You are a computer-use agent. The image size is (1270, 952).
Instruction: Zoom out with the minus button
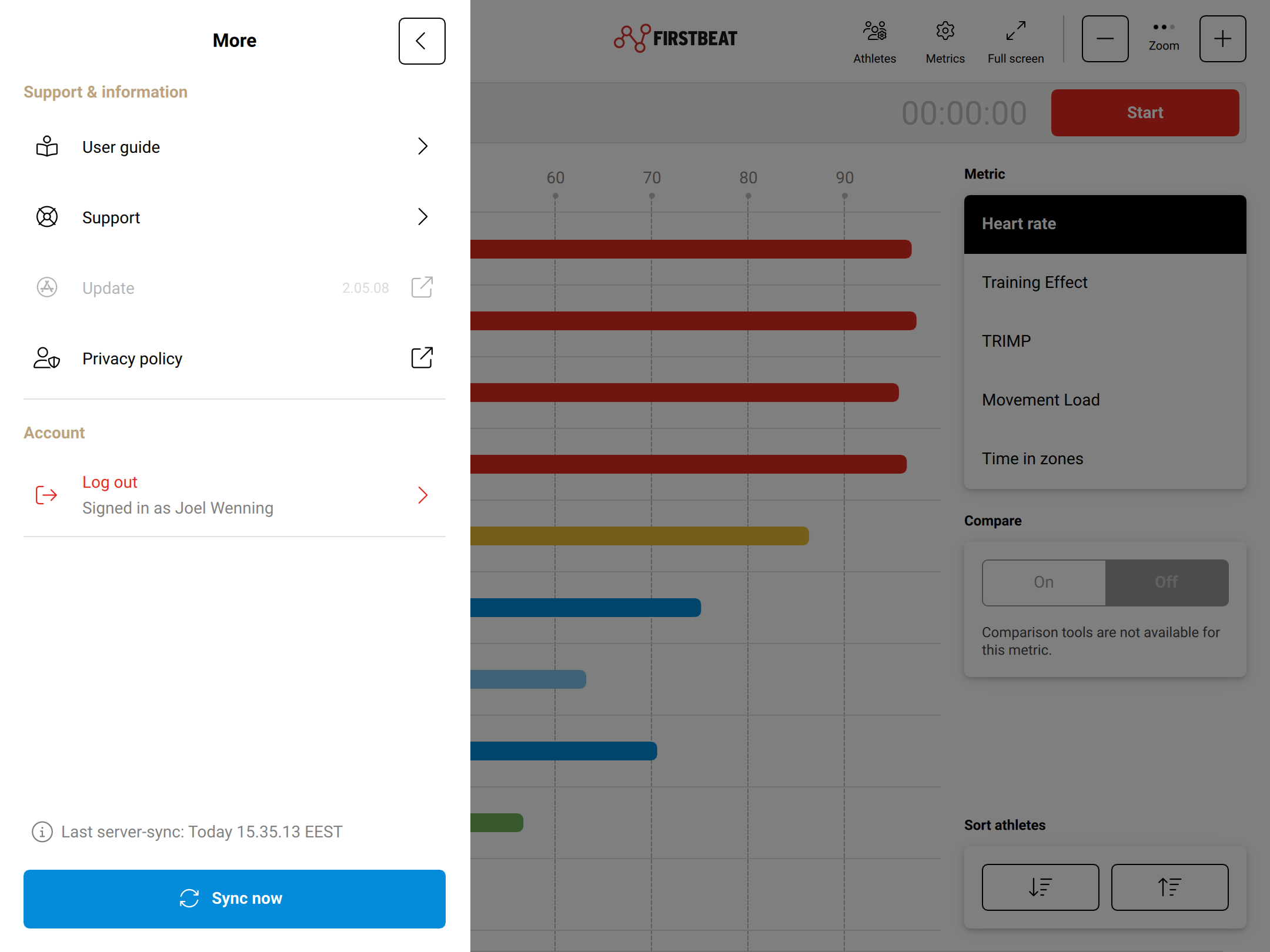pyautogui.click(x=1105, y=39)
